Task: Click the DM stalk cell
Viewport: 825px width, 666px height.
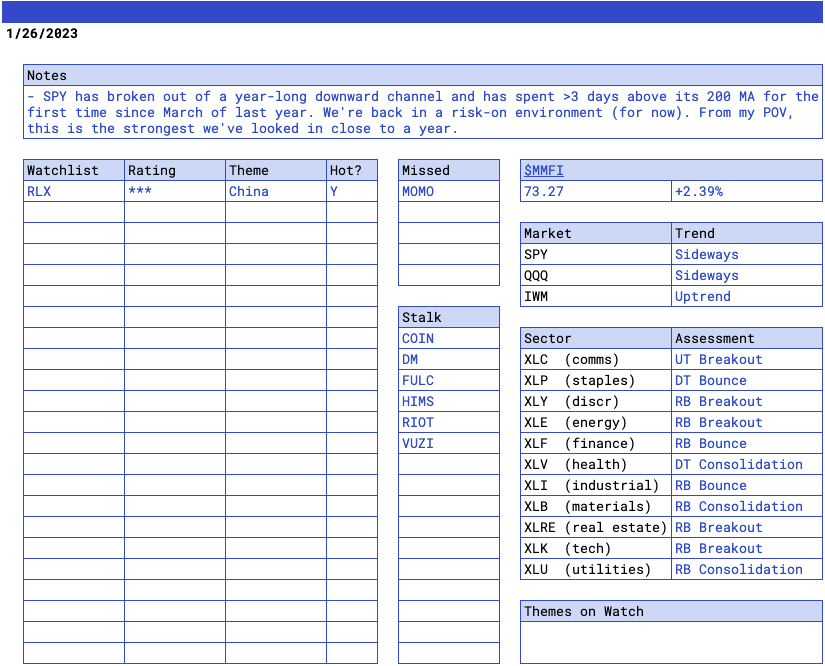Action: pyautogui.click(x=449, y=359)
